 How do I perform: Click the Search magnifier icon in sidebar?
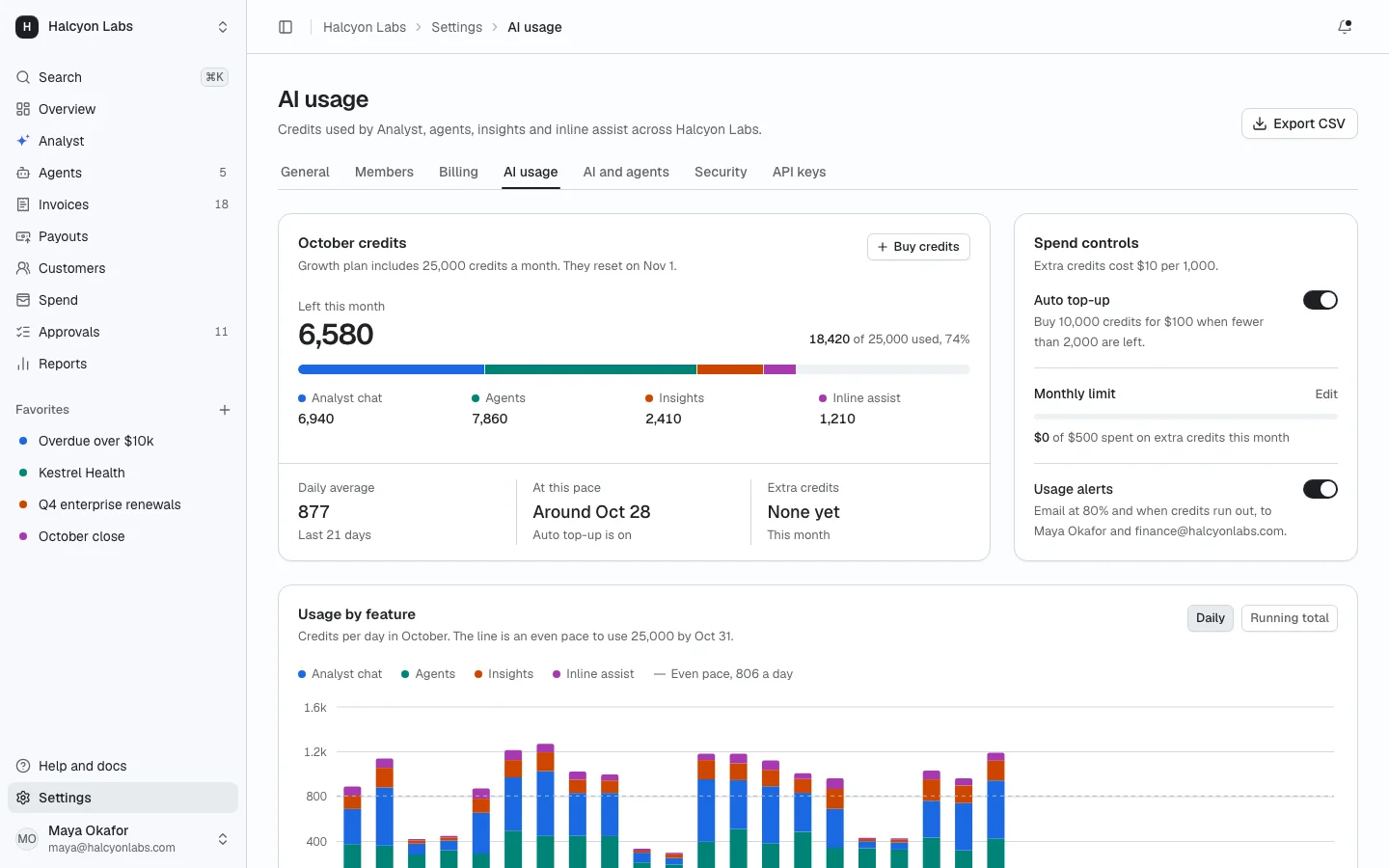point(23,77)
